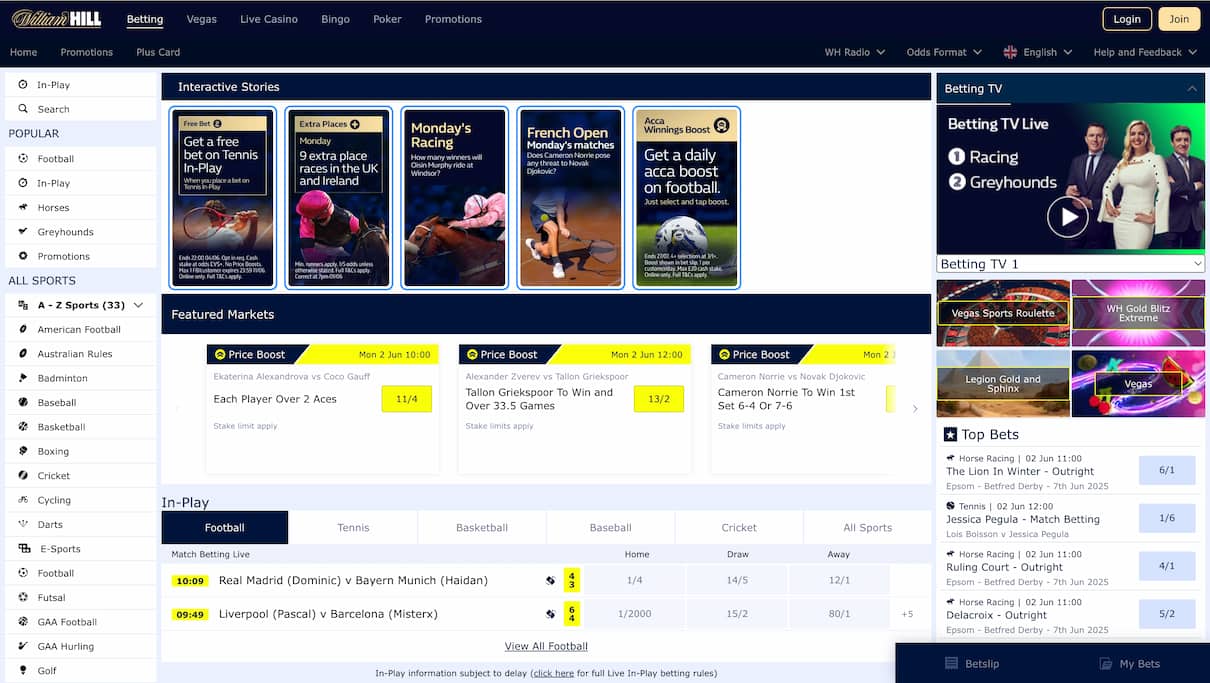Select 11/4 odds for Each Player Over 2 Aces
Screen dimensions: 1210x683
(406, 399)
